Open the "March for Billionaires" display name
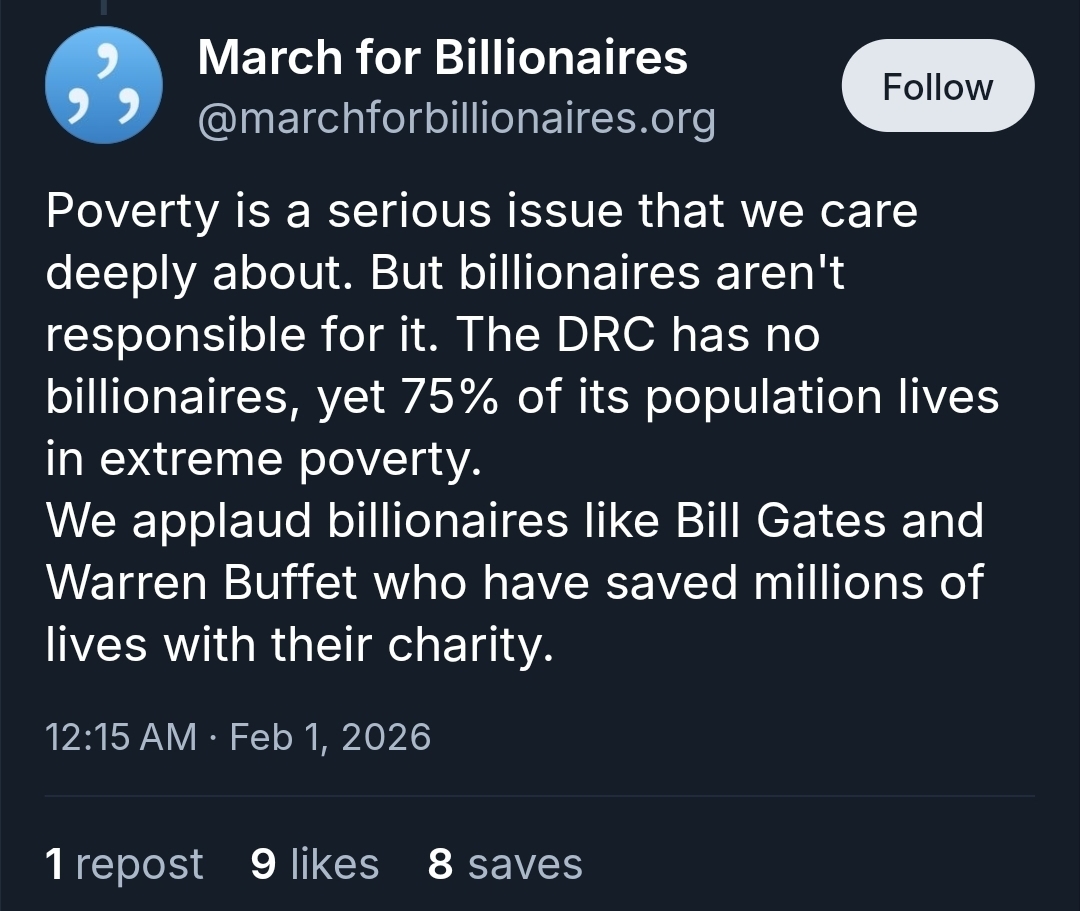 pyautogui.click(x=443, y=59)
